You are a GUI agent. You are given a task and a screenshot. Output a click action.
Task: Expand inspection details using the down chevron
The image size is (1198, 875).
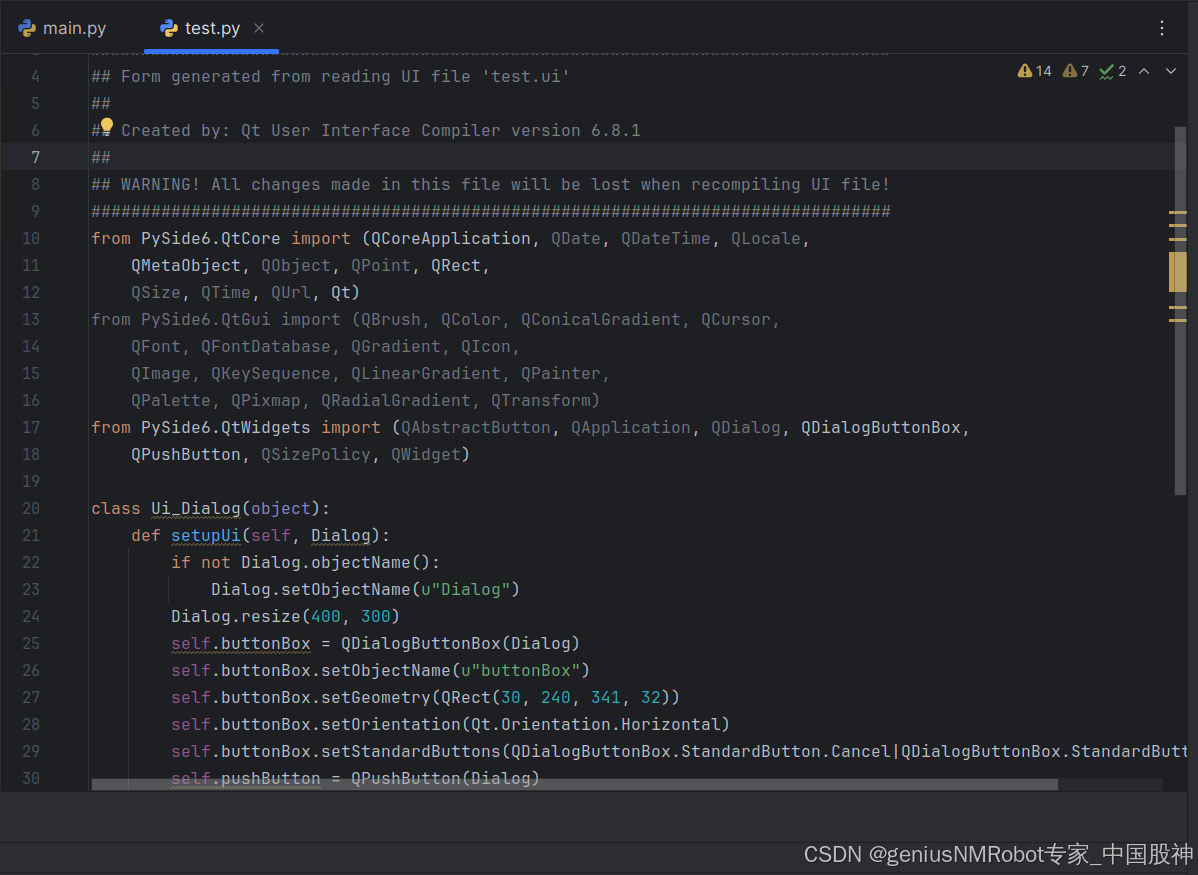pyautogui.click(x=1170, y=71)
